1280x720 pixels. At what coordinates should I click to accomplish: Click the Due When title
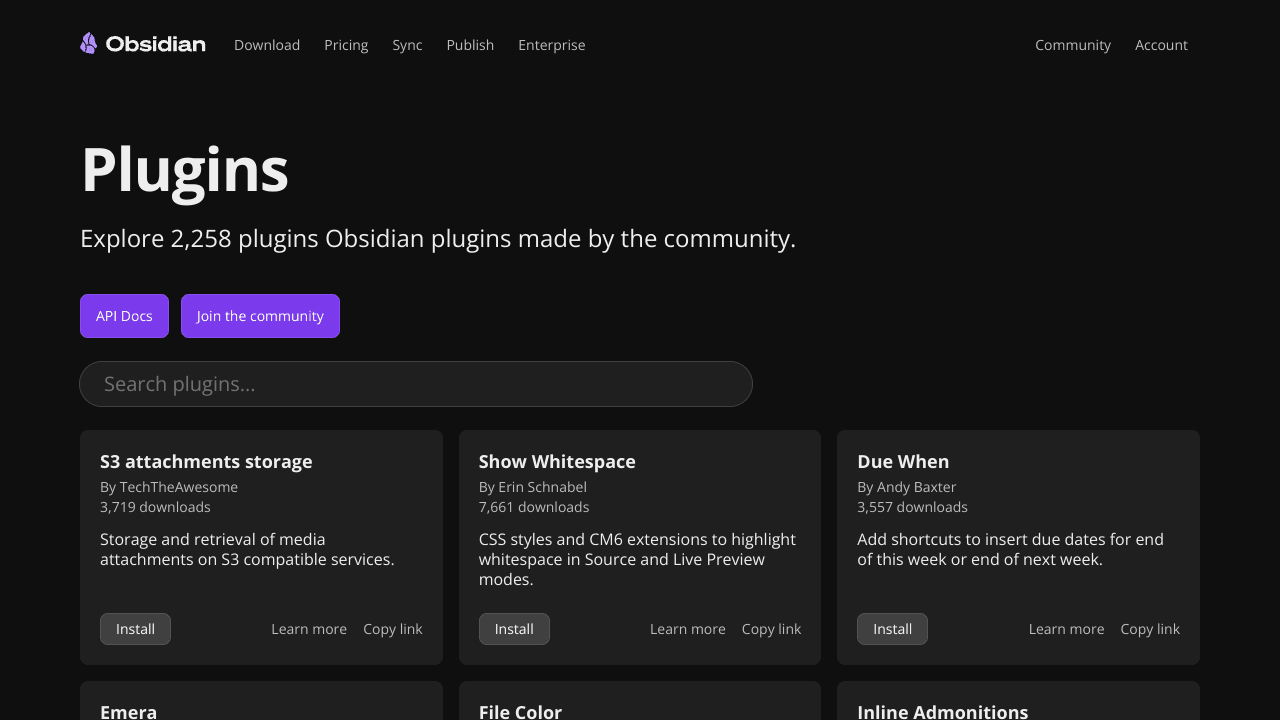click(x=903, y=461)
